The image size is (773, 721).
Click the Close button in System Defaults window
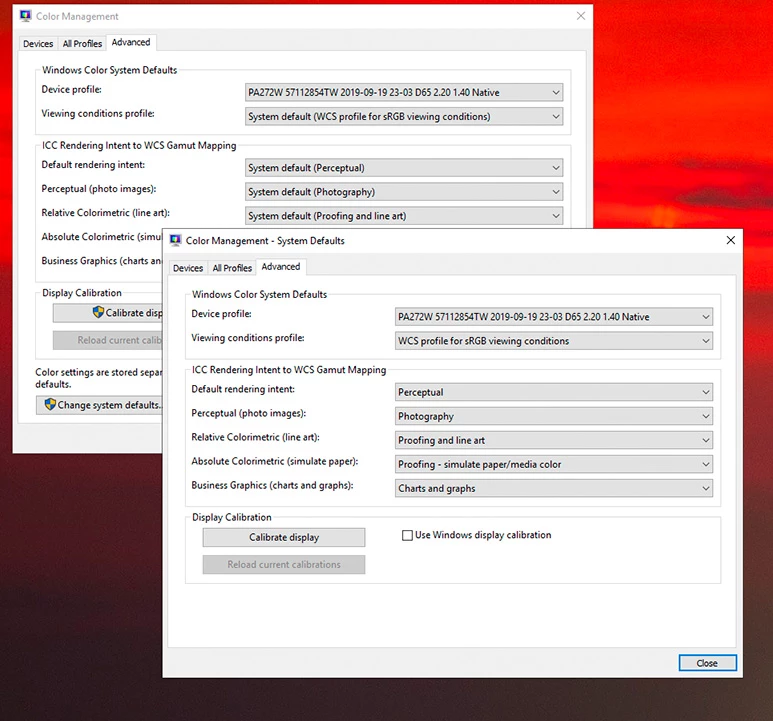coord(707,663)
